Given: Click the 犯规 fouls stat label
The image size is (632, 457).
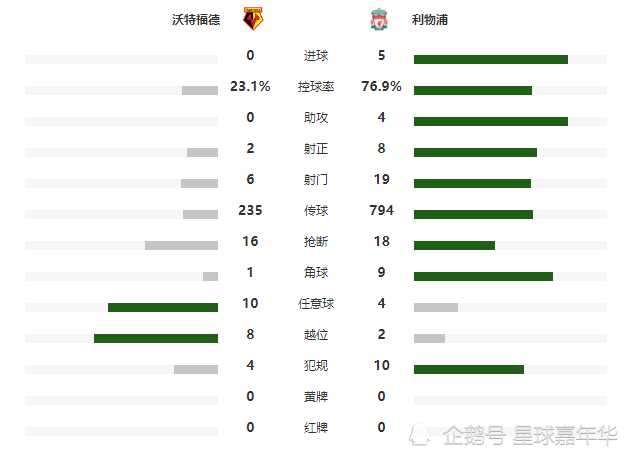Looking at the screenshot, I should 316,366.
